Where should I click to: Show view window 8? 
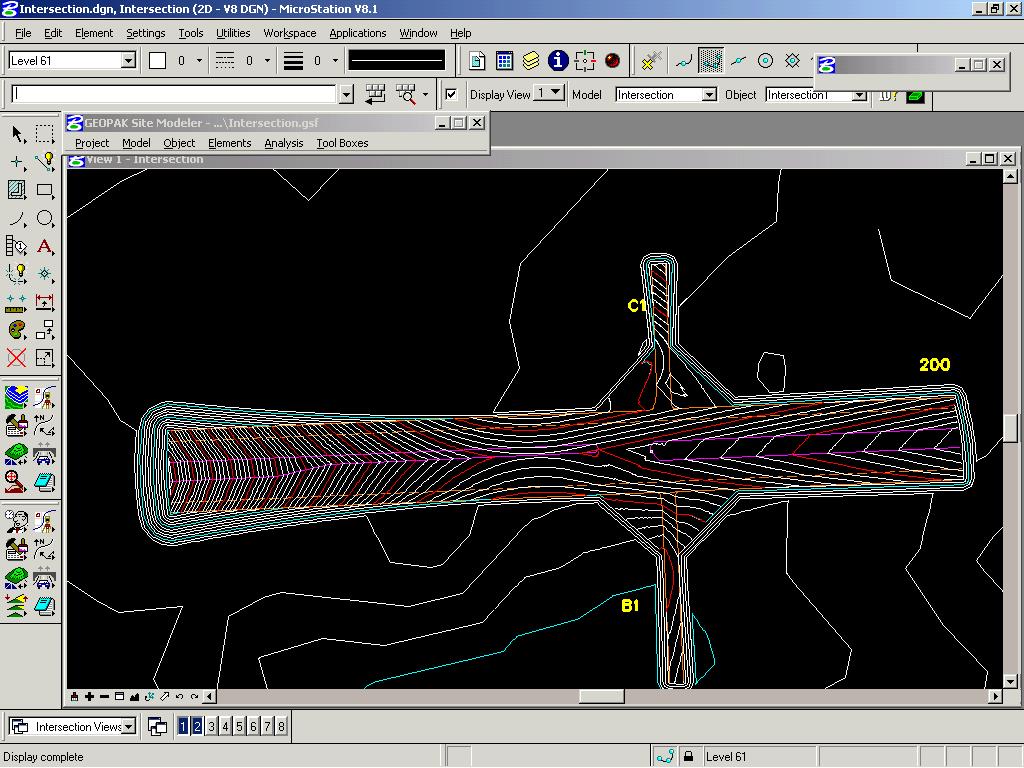(x=281, y=726)
